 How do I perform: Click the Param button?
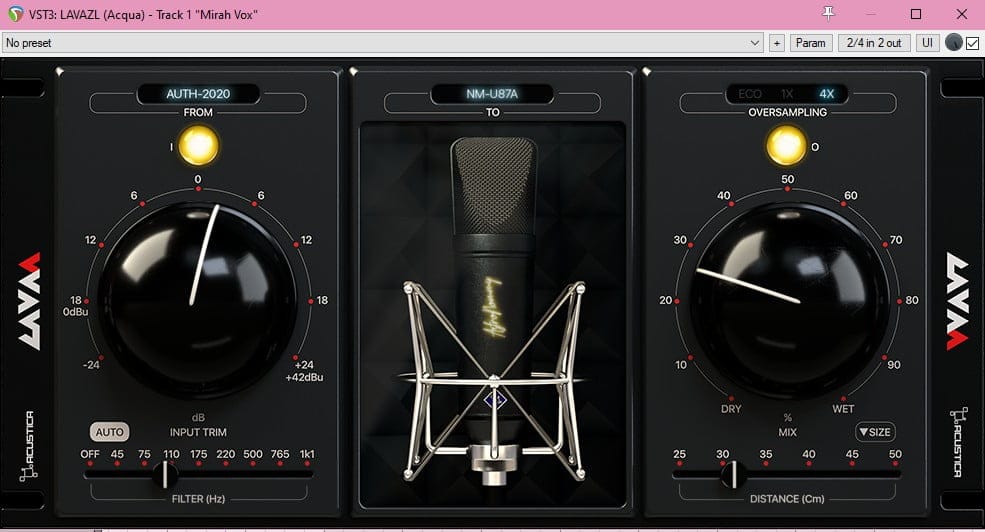pos(810,43)
